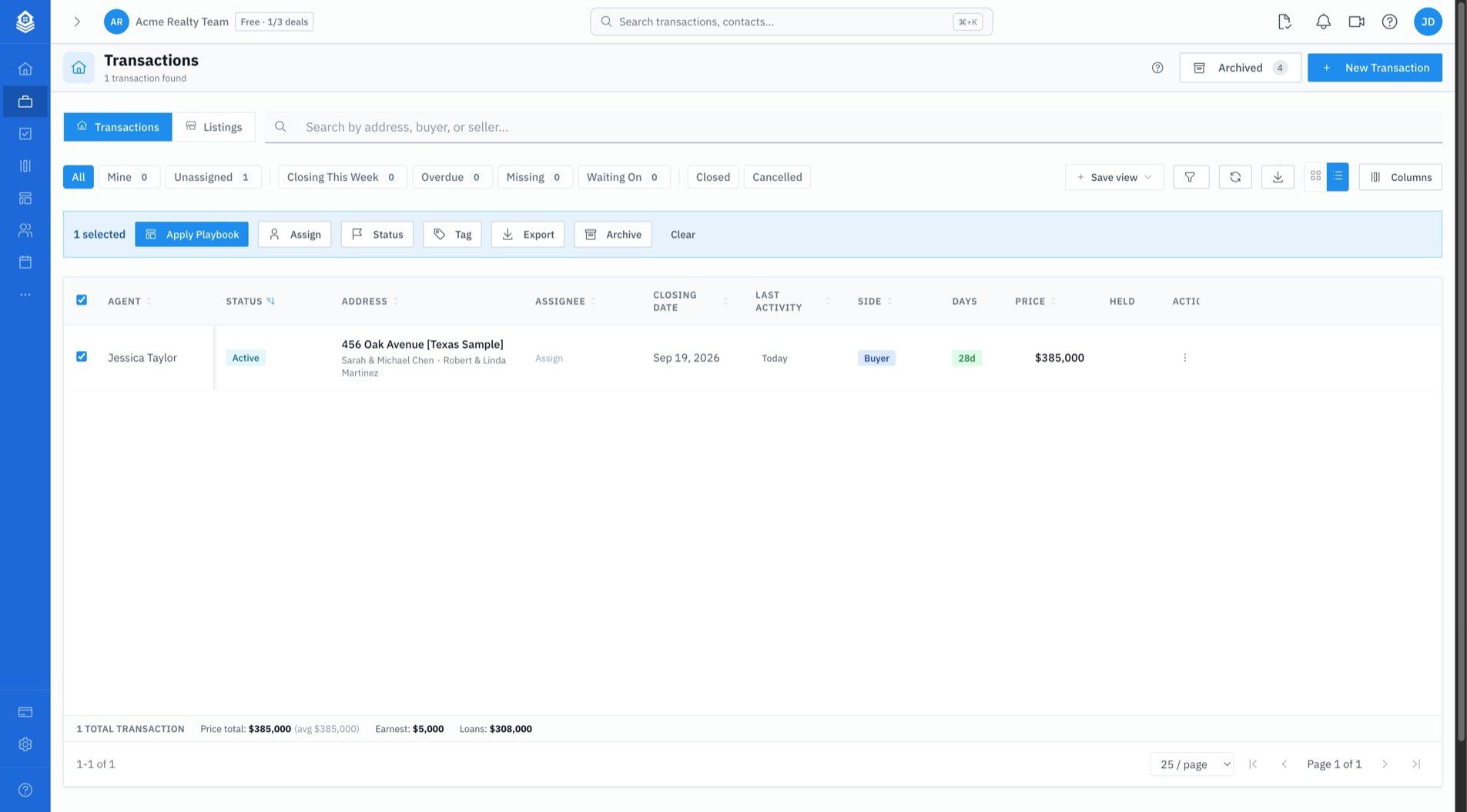
Task: Click the bulk Status button
Action: (x=377, y=235)
